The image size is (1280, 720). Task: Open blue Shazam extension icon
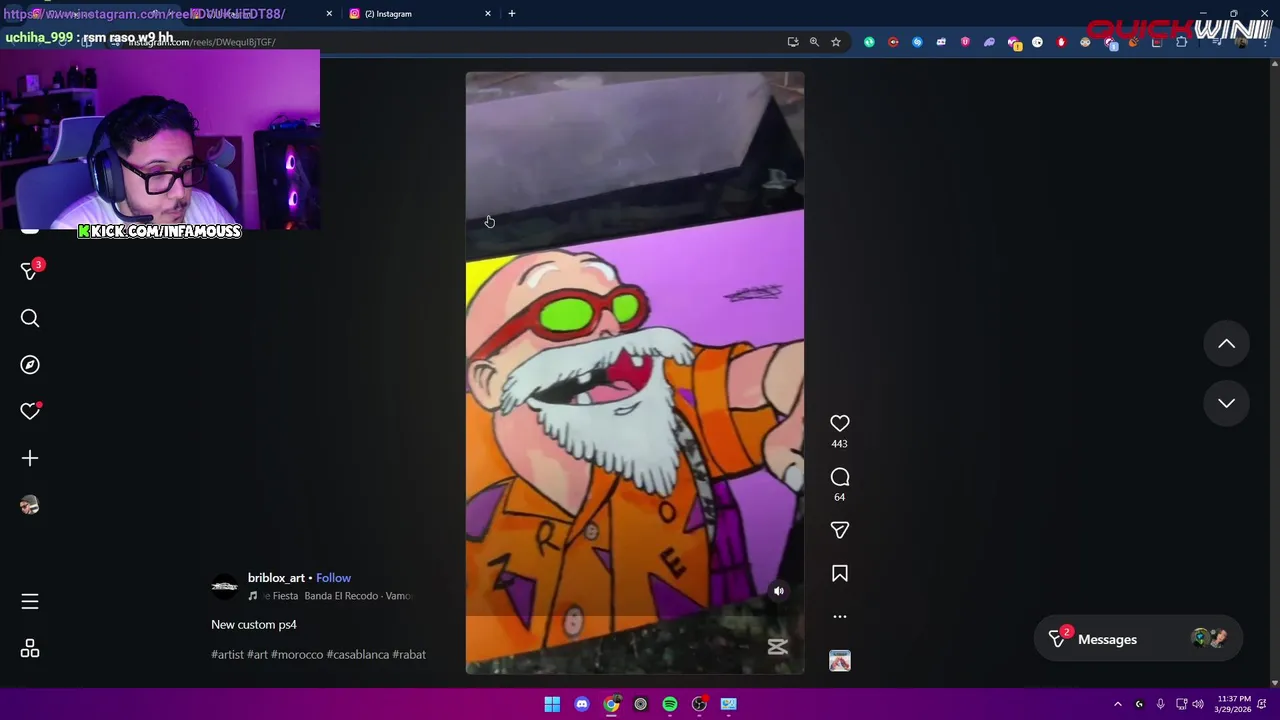917,42
